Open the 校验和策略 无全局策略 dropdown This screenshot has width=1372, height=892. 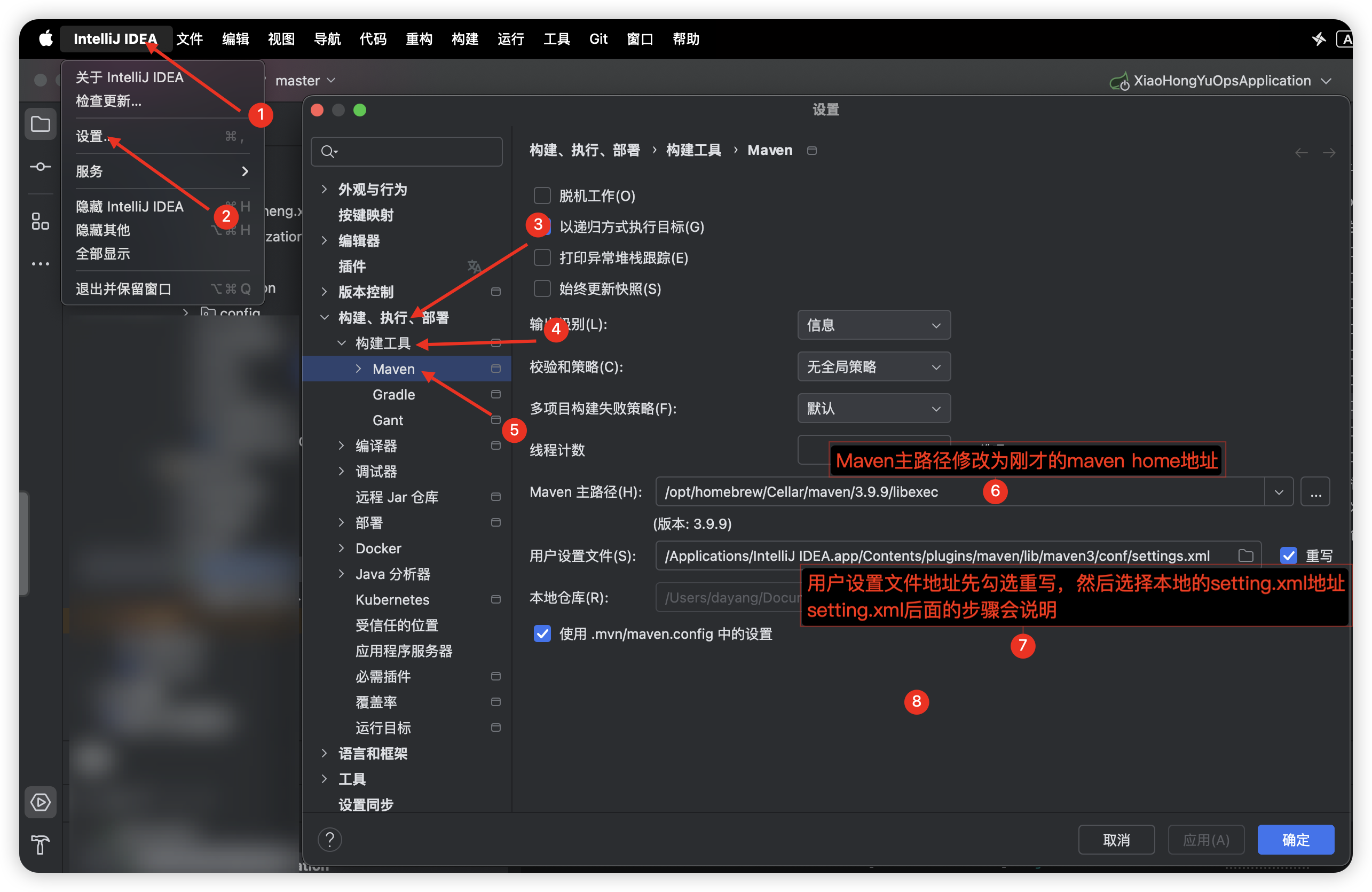tap(874, 367)
